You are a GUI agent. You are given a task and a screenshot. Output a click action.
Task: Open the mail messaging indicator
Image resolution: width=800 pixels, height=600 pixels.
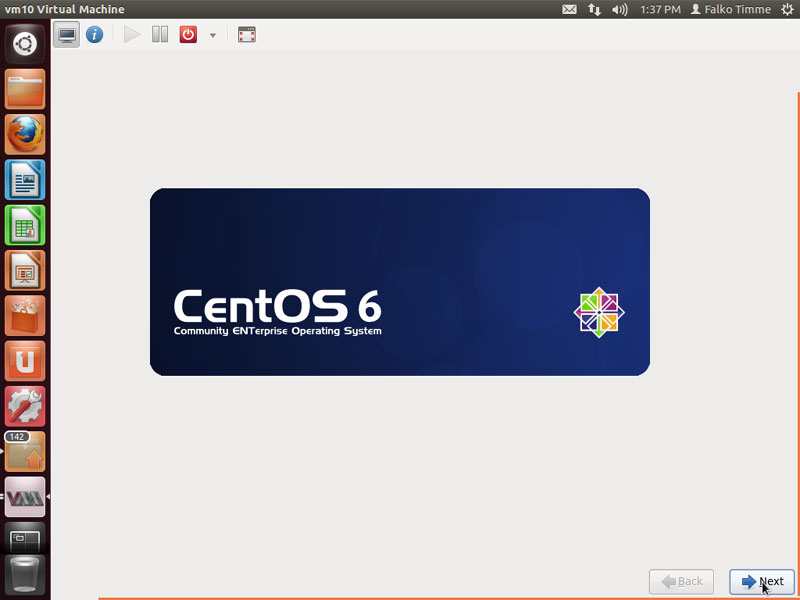tap(569, 9)
